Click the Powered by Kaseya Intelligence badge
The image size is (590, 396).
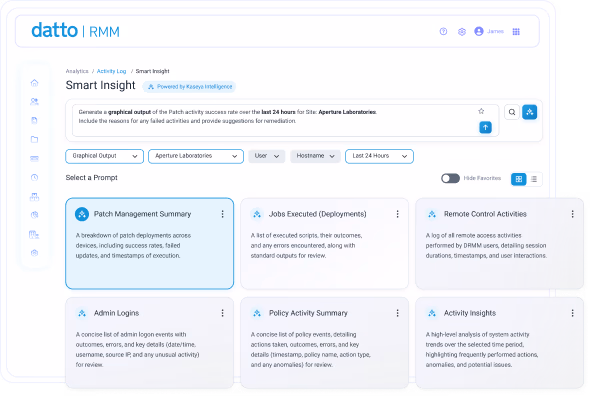tap(189, 87)
